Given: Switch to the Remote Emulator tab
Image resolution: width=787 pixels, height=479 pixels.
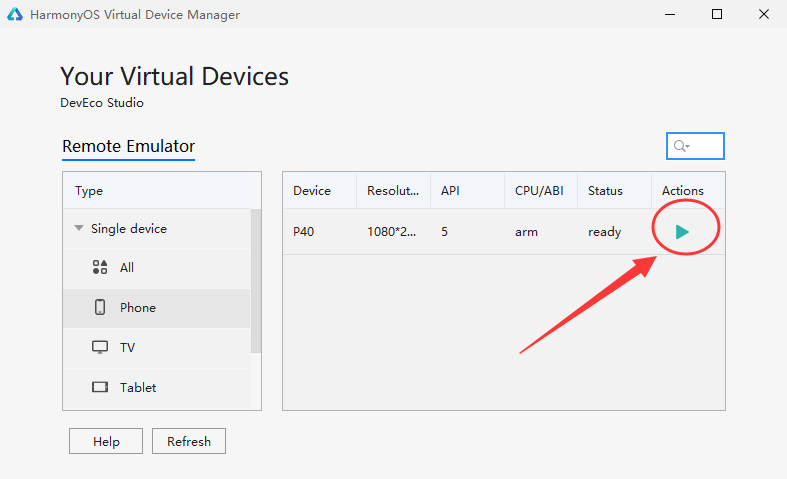Looking at the screenshot, I should (x=128, y=146).
